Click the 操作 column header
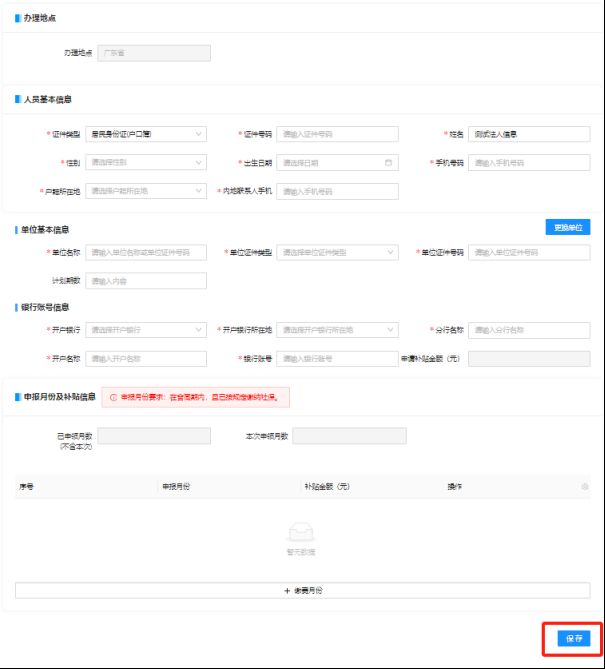 [x=454, y=486]
